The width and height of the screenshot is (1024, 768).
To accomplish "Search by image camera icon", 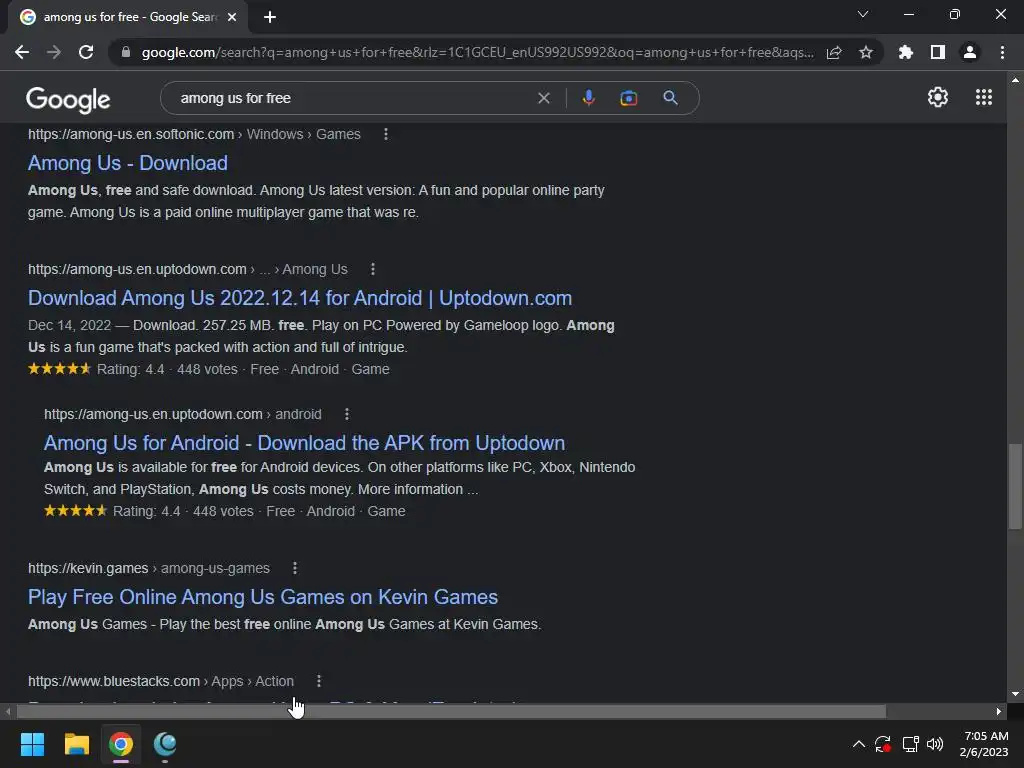I will pos(628,98).
